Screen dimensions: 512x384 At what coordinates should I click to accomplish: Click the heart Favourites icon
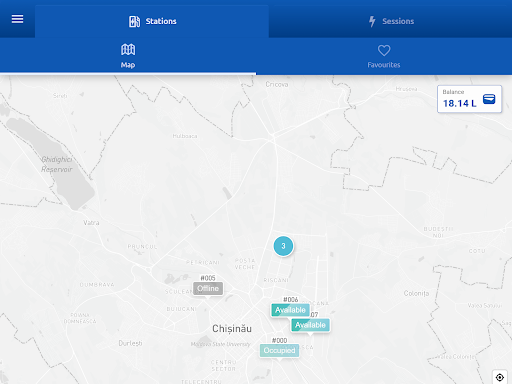click(384, 50)
